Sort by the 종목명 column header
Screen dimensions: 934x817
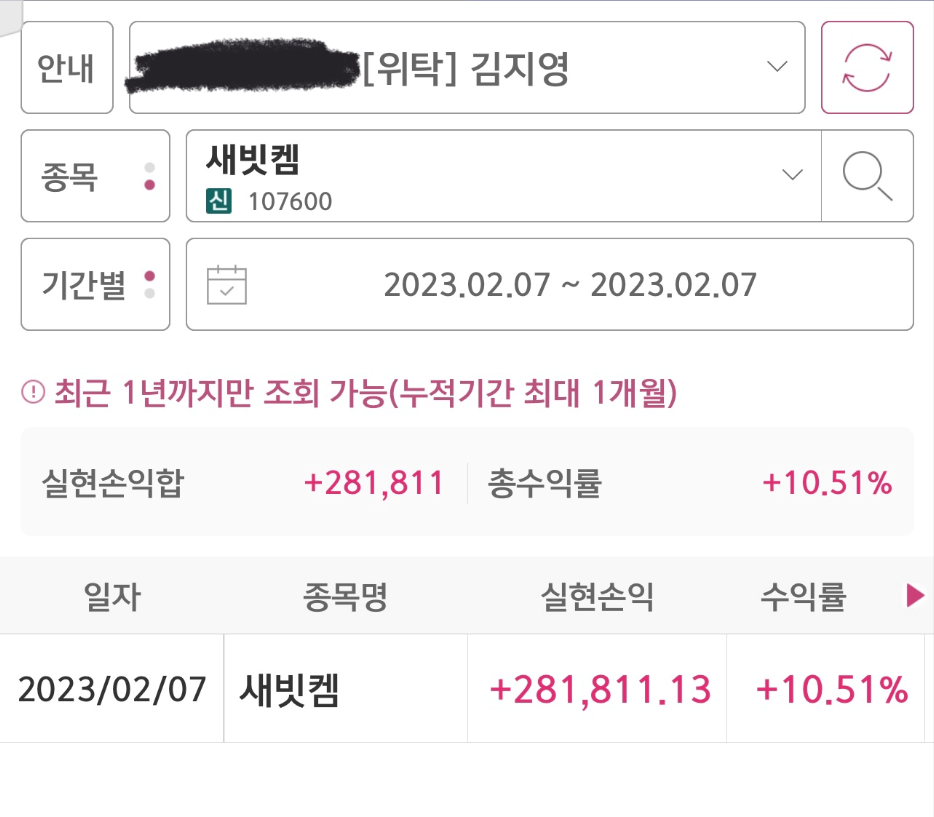[x=345, y=595]
